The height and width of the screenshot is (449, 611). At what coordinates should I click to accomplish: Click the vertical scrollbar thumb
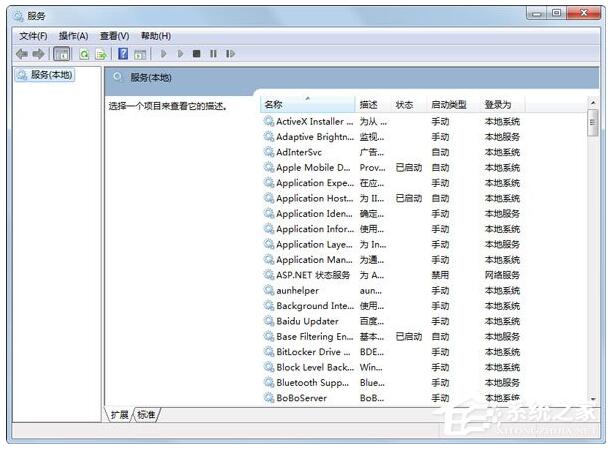pyautogui.click(x=593, y=123)
